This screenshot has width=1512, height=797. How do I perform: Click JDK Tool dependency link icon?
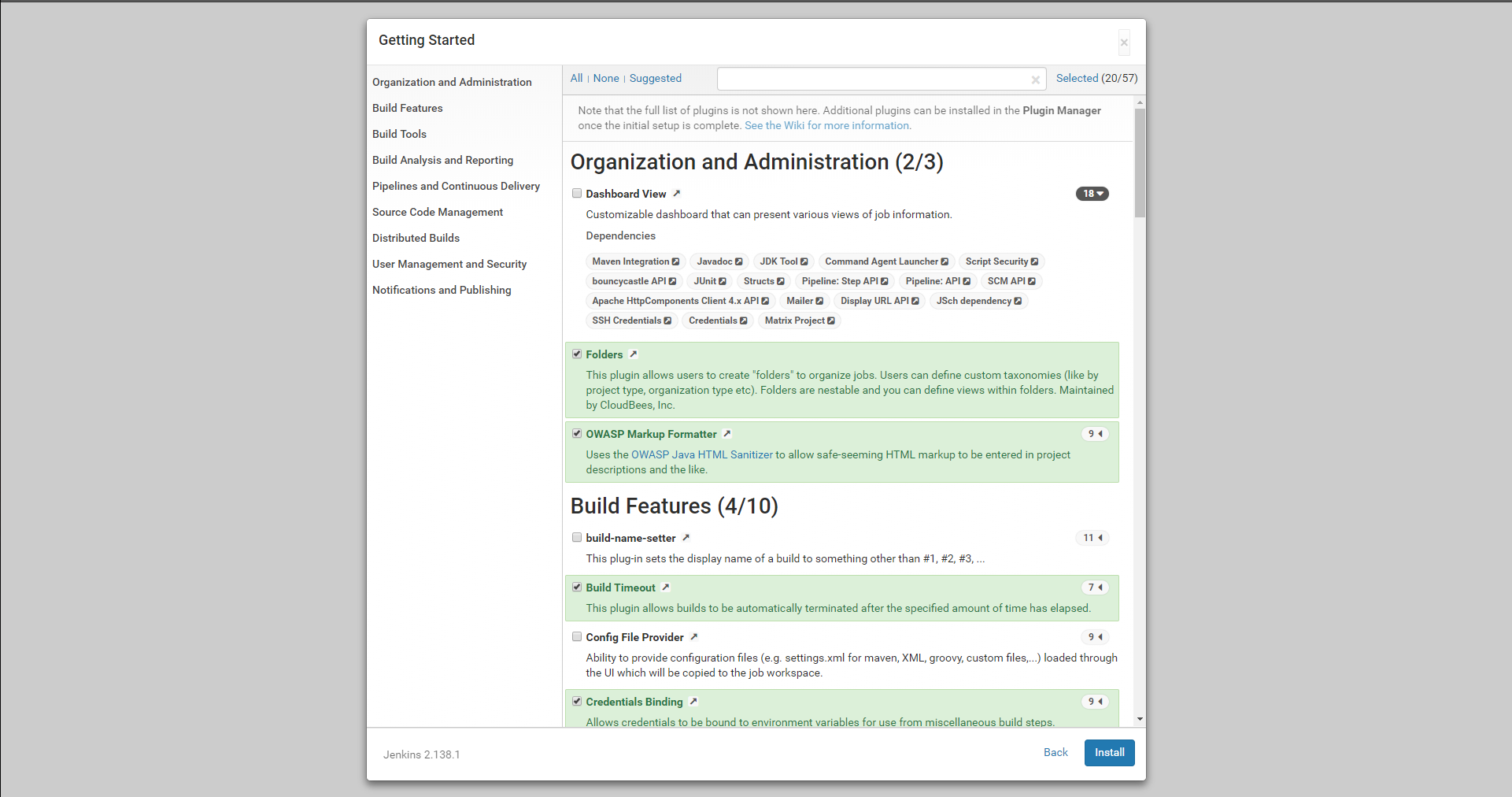(804, 261)
